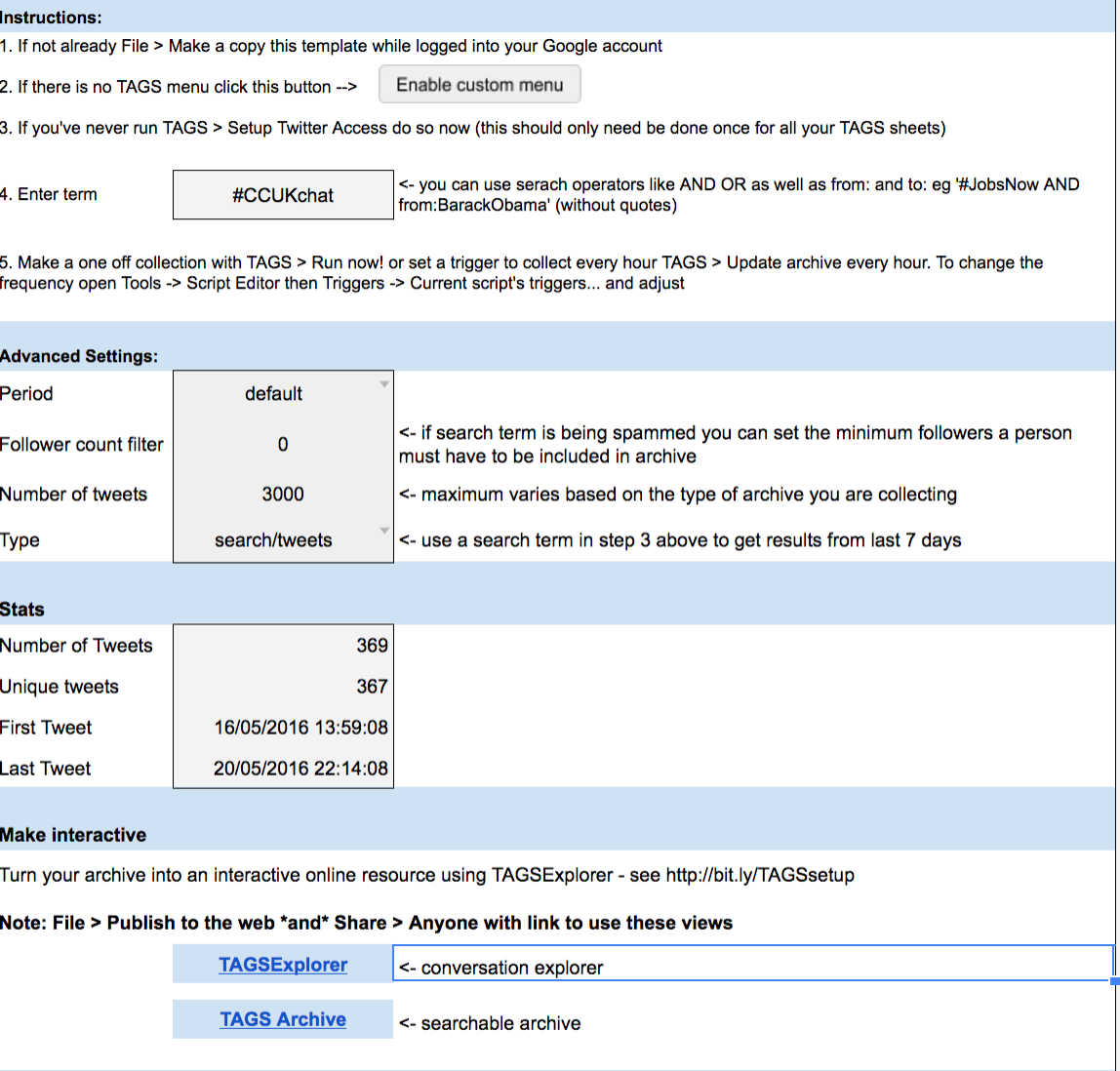The width and height of the screenshot is (1120, 1071).
Task: Select the 'default' Period cell
Action: point(283,393)
